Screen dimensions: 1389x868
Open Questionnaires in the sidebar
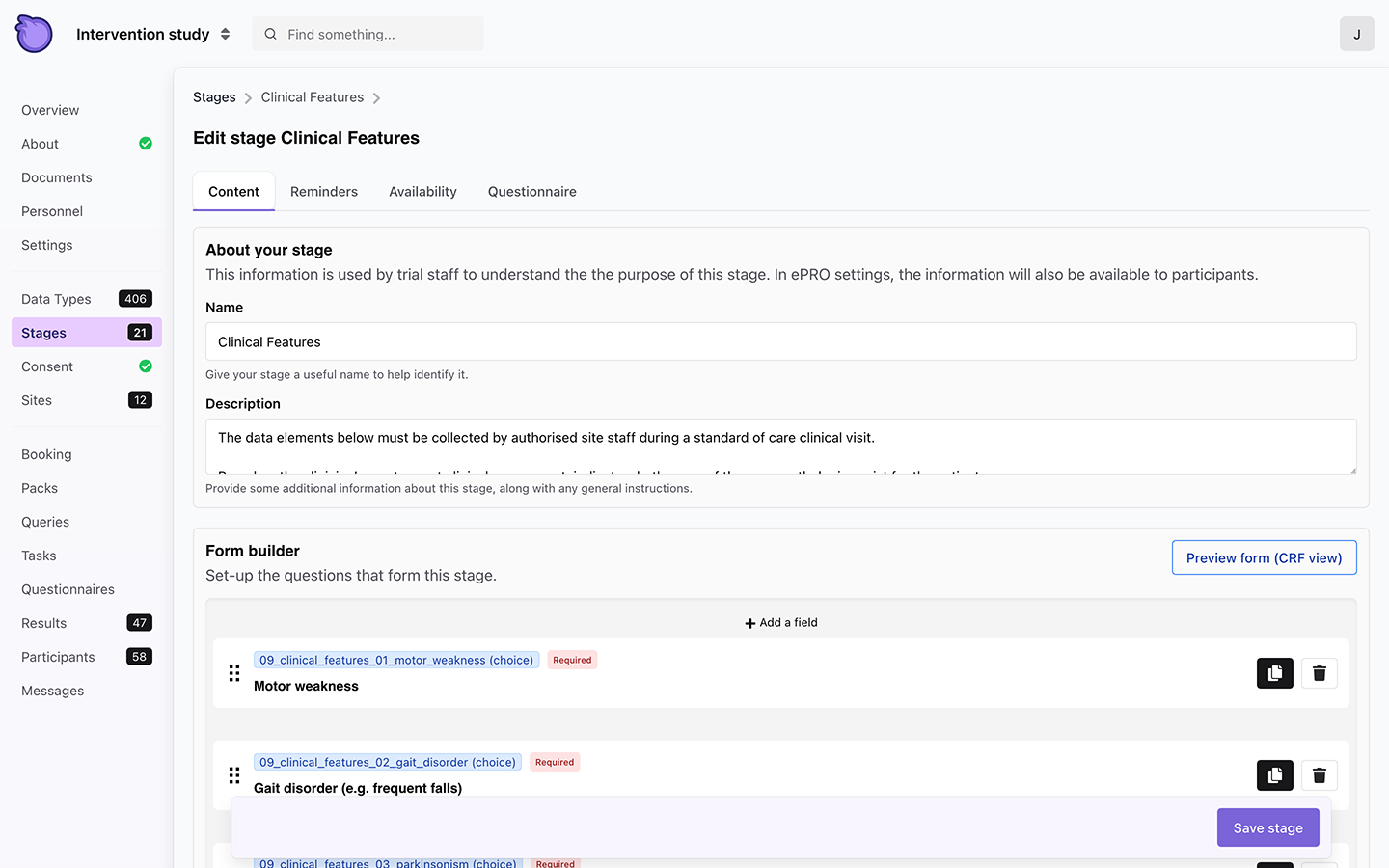pyautogui.click(x=68, y=589)
